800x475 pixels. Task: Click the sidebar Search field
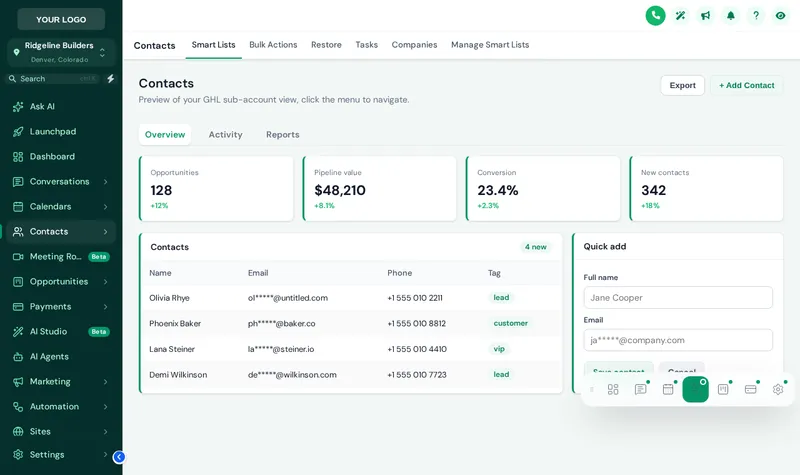click(x=54, y=79)
